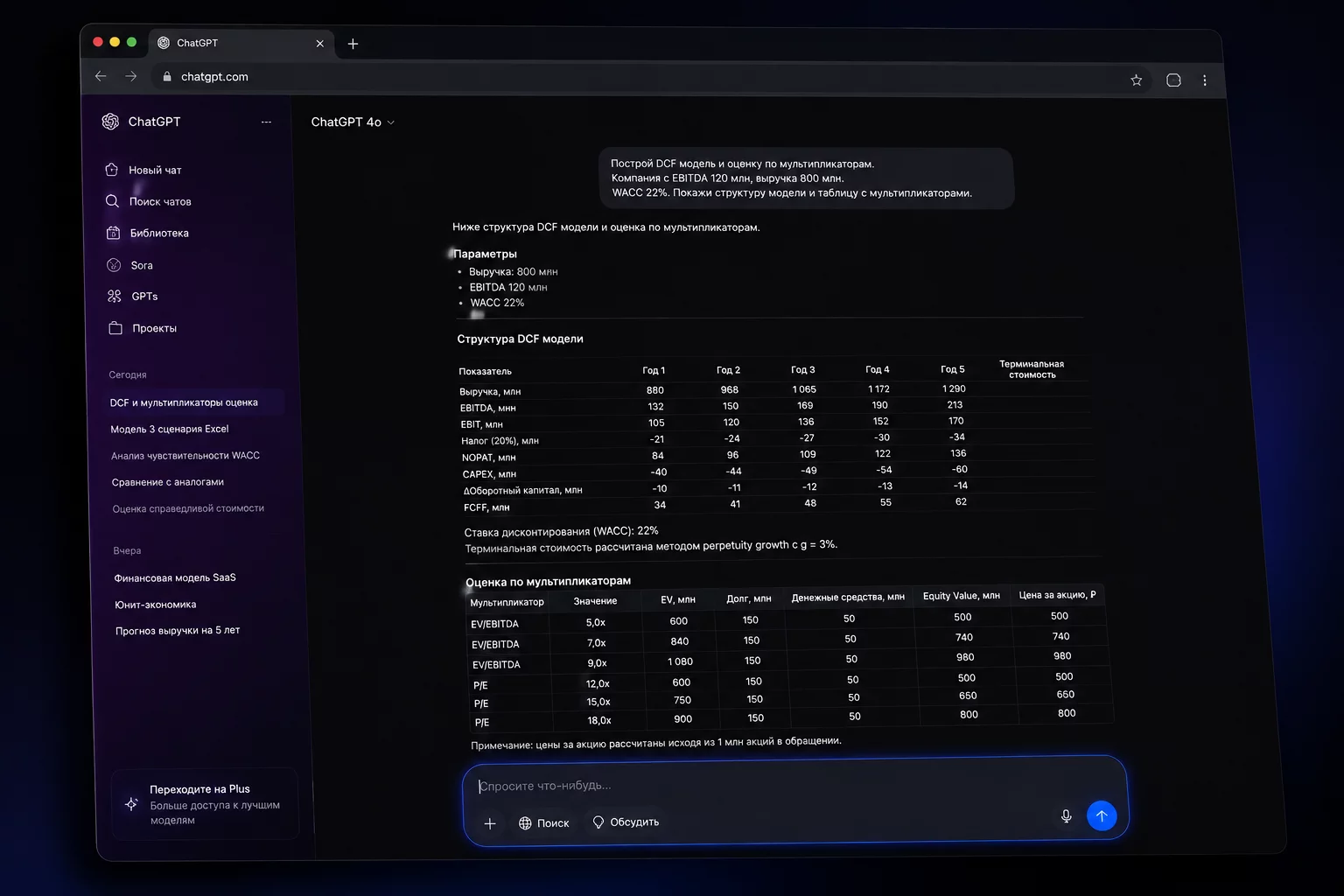Screen dimensions: 1344x896
Task: Click Оценка по мультипликаторам heading
Action: (548, 581)
